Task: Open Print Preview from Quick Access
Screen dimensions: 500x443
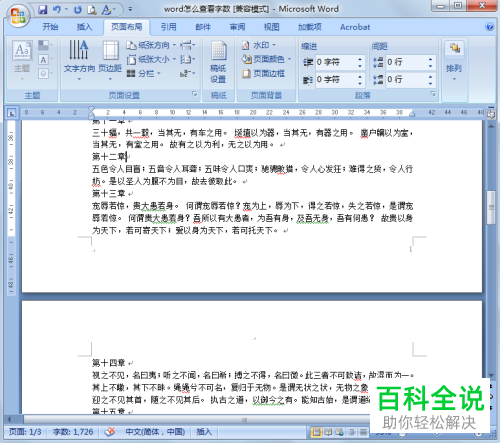Action: pyautogui.click(x=92, y=10)
